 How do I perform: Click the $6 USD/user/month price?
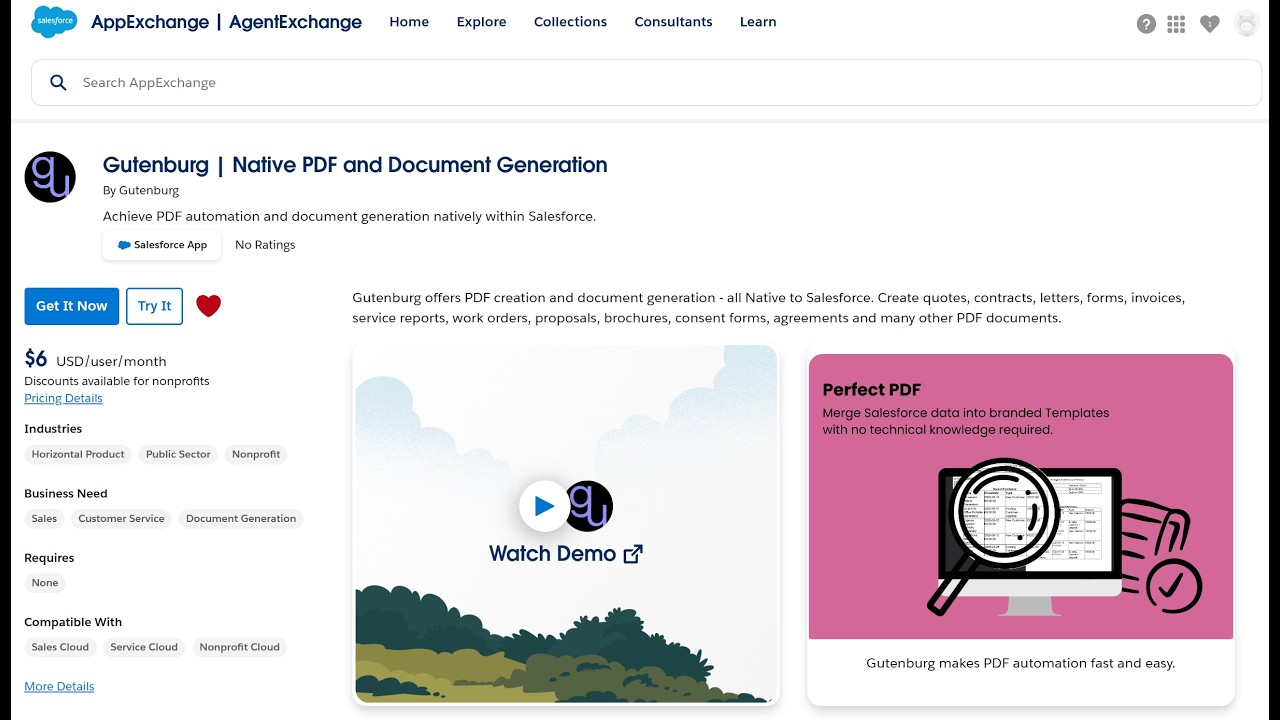click(x=95, y=360)
